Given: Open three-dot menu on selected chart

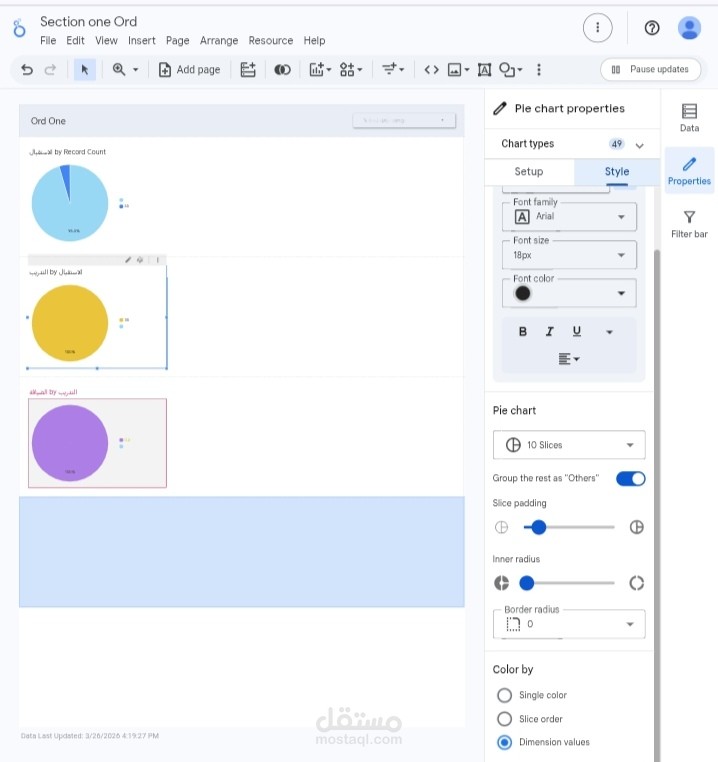Looking at the screenshot, I should 158,260.
